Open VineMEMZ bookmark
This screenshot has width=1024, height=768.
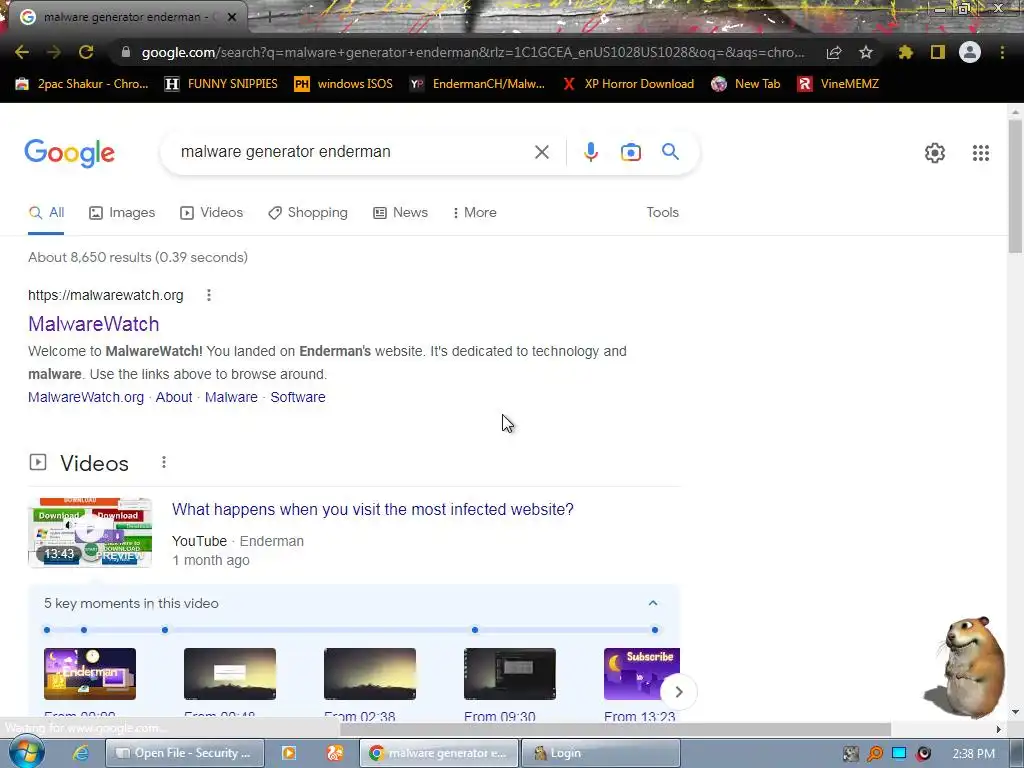(x=839, y=84)
